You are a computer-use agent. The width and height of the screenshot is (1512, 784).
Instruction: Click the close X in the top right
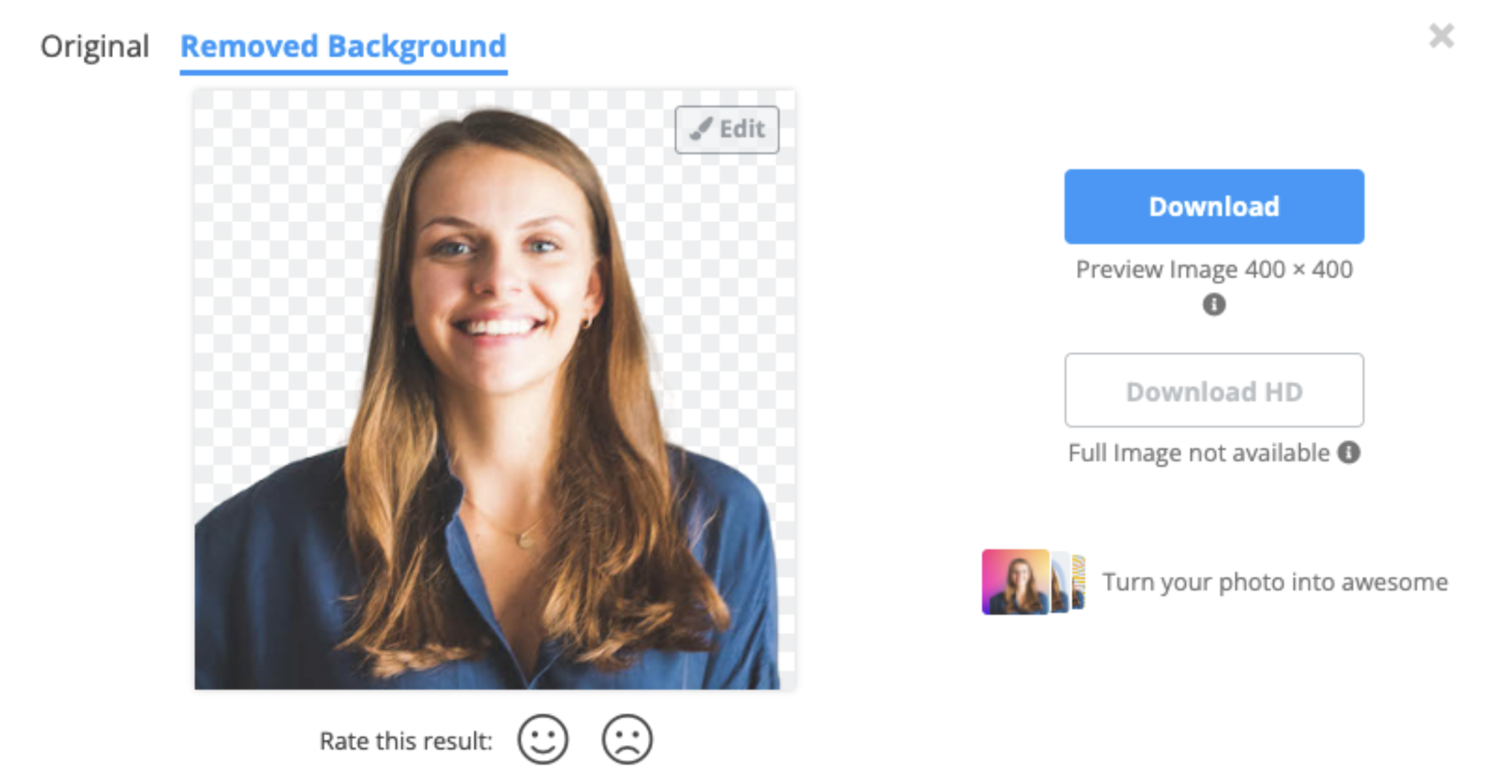click(1442, 34)
